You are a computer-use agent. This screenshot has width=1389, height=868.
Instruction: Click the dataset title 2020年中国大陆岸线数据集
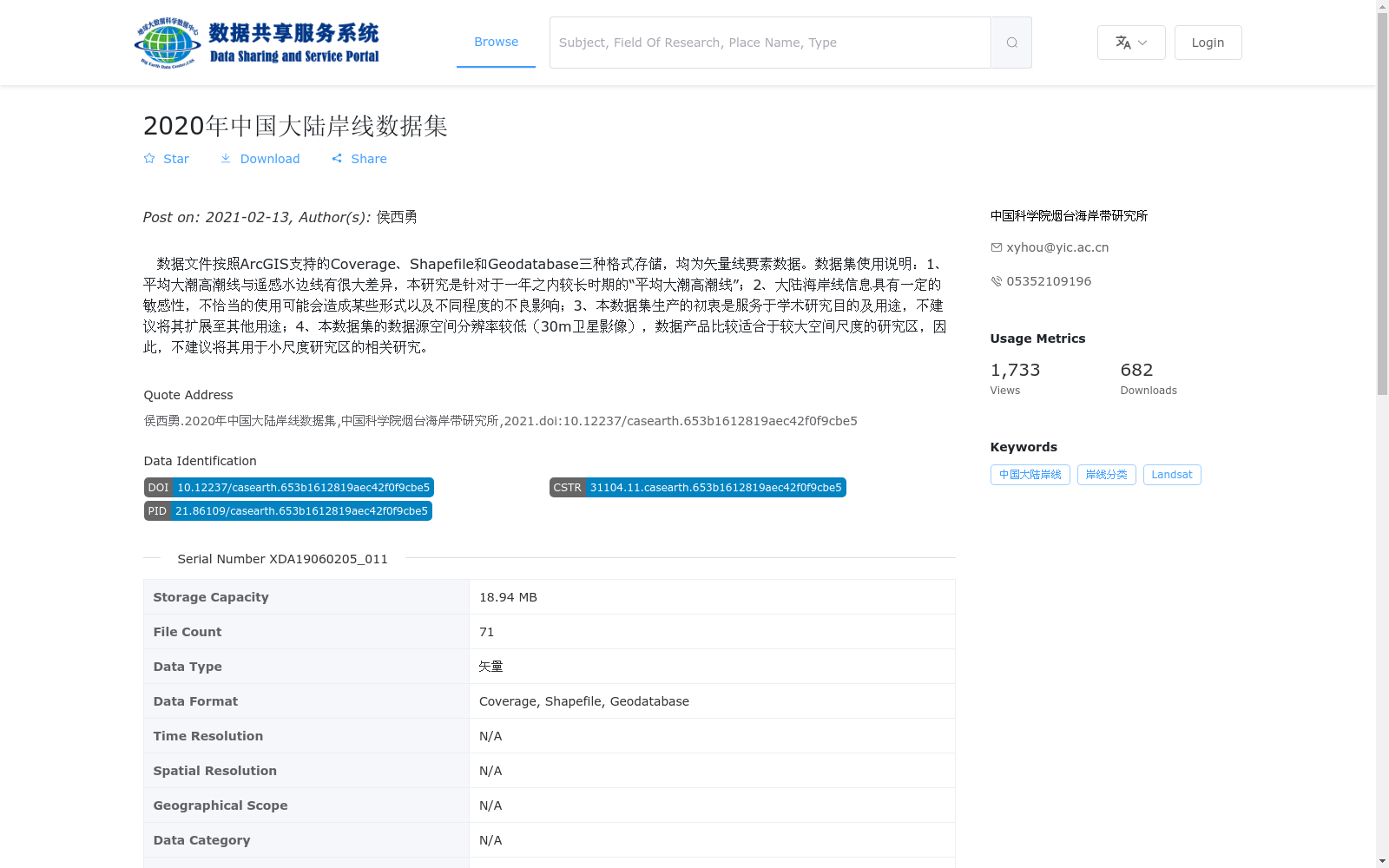point(295,126)
